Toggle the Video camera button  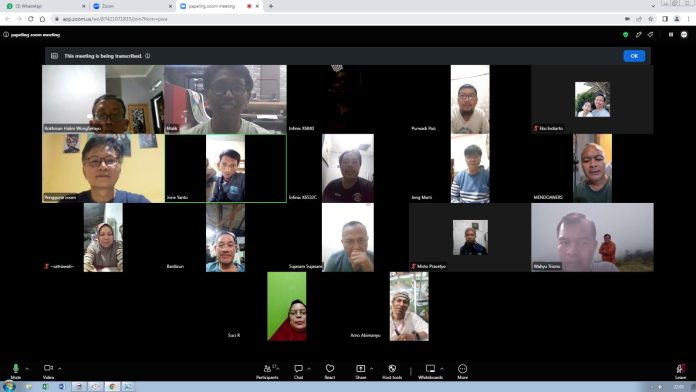coord(48,371)
